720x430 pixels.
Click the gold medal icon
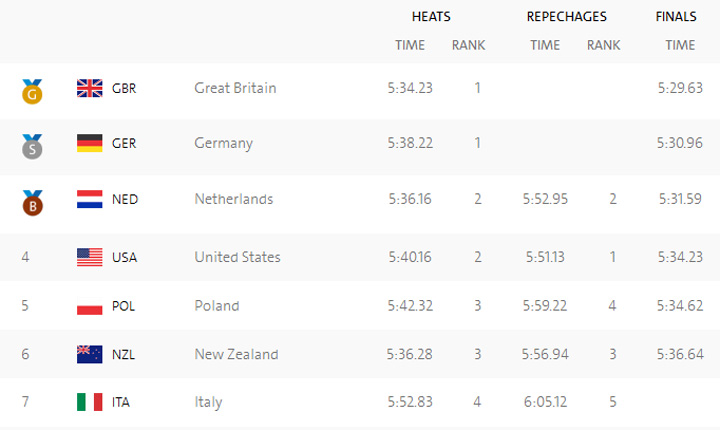(x=32, y=91)
